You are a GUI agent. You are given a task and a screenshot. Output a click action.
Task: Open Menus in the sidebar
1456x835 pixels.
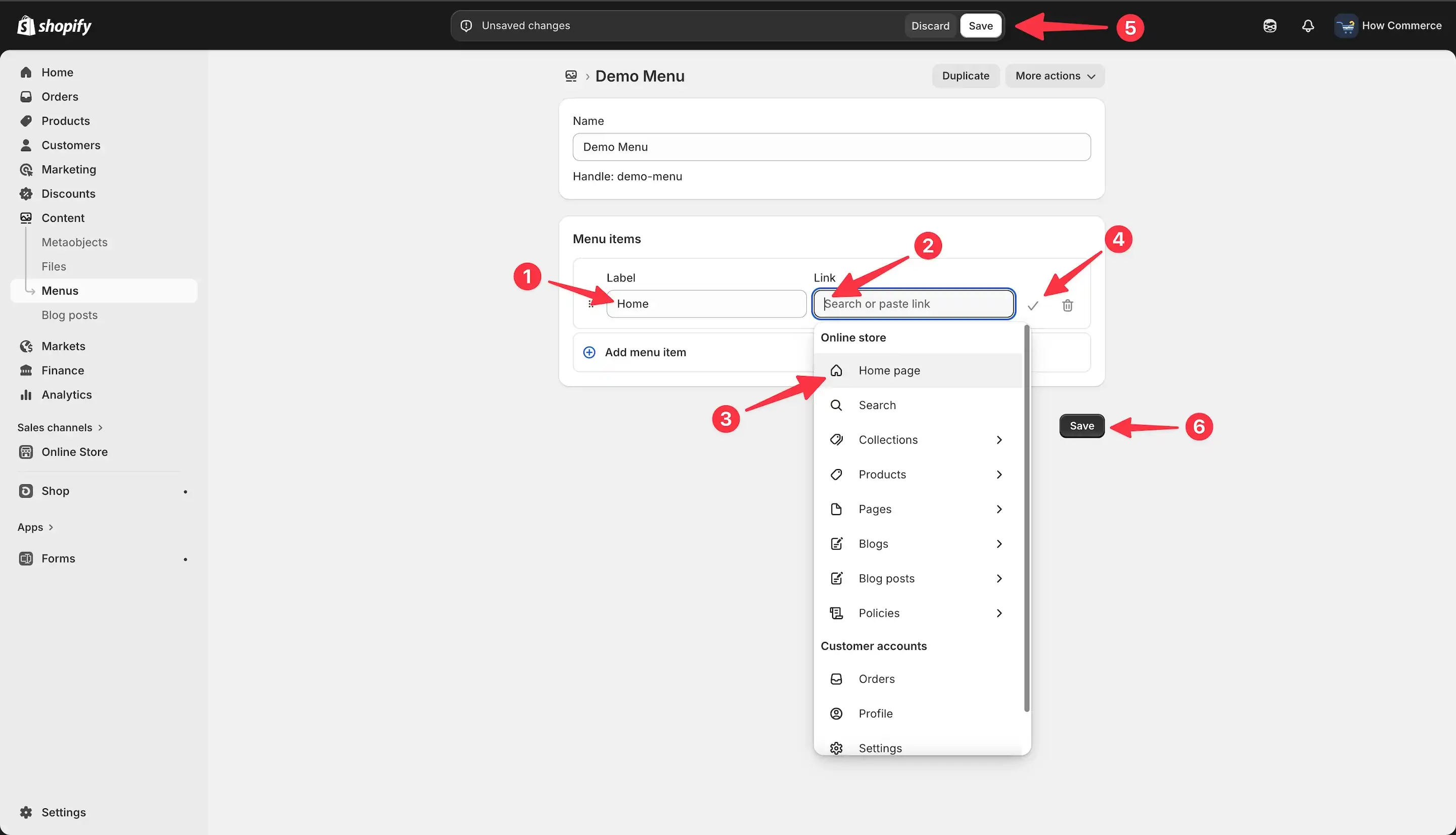point(104,291)
